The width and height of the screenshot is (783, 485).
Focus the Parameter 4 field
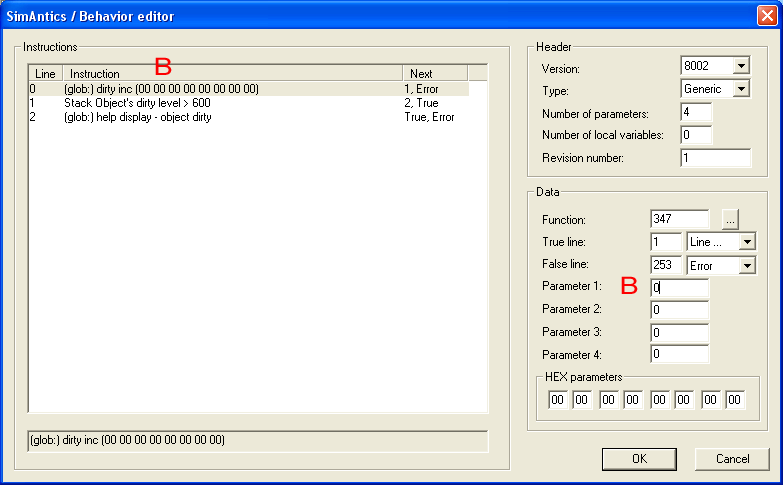680,355
